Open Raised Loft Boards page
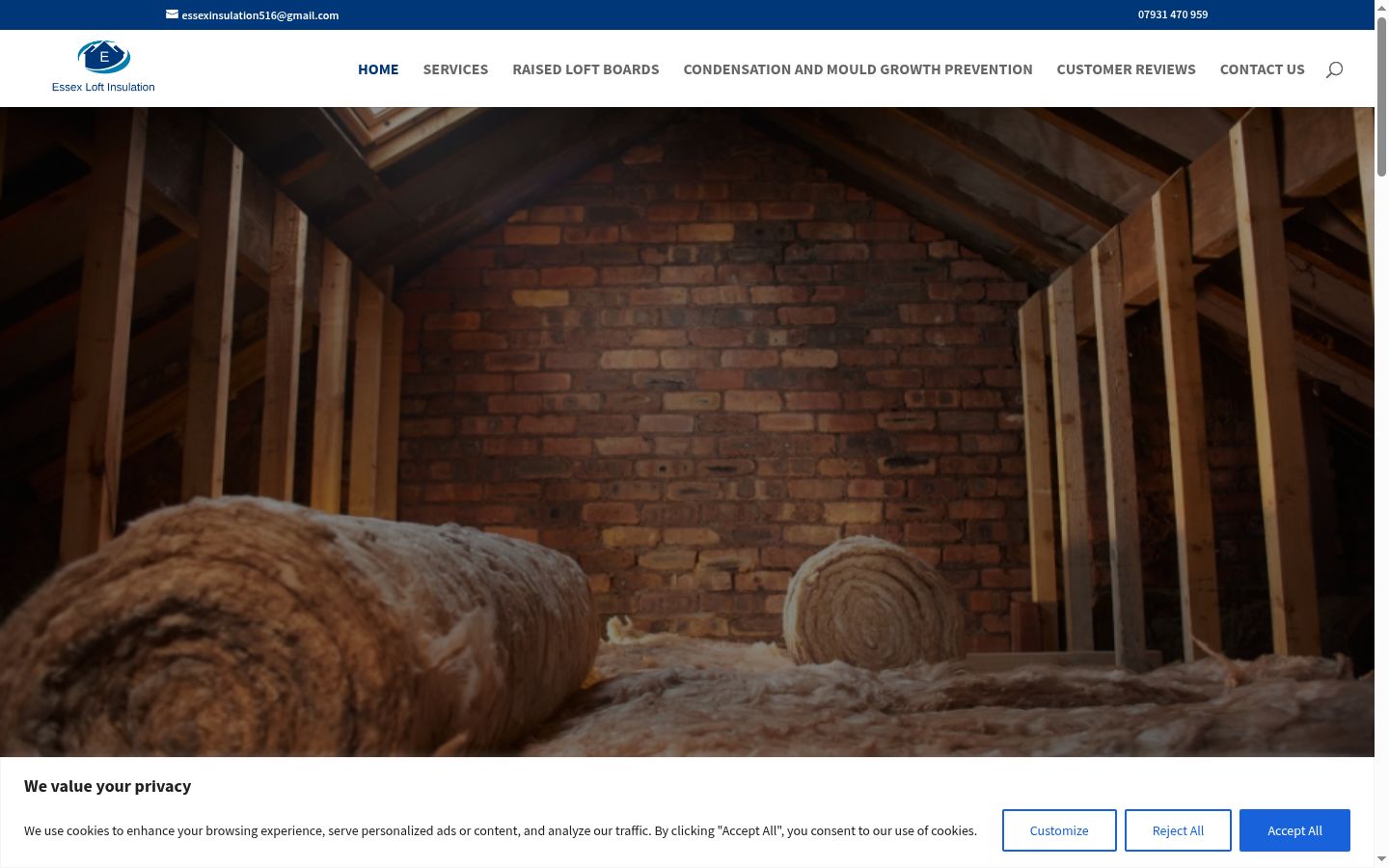The height and width of the screenshot is (868, 1389). coord(586,69)
